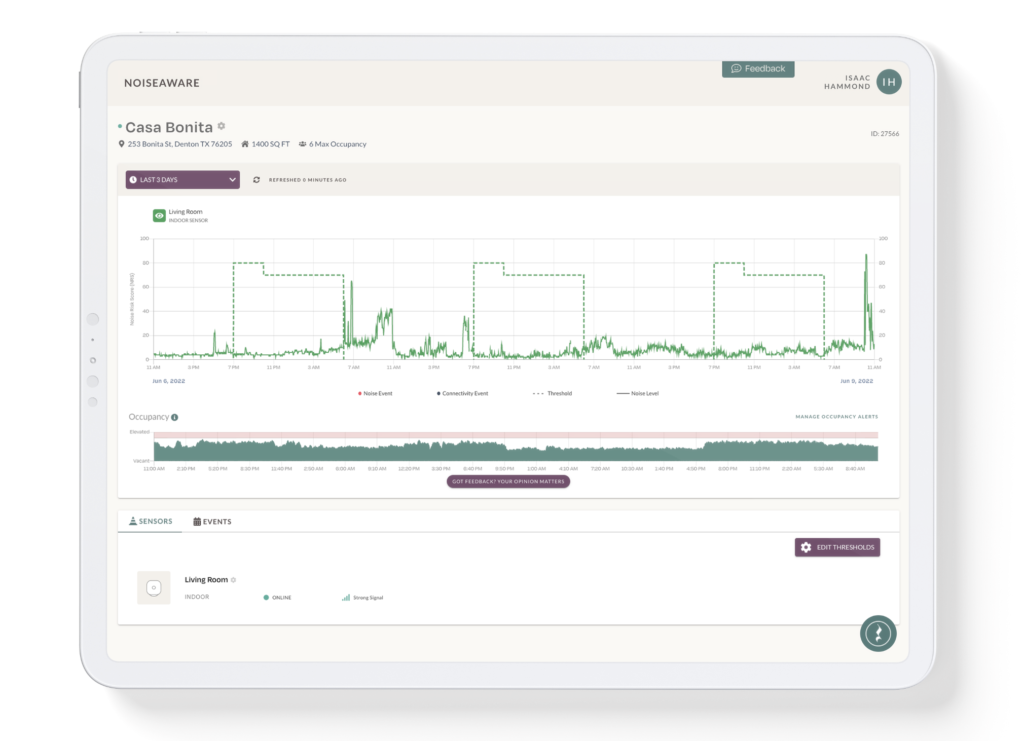
Task: Open the Occupancy info icon
Action: coord(174,417)
